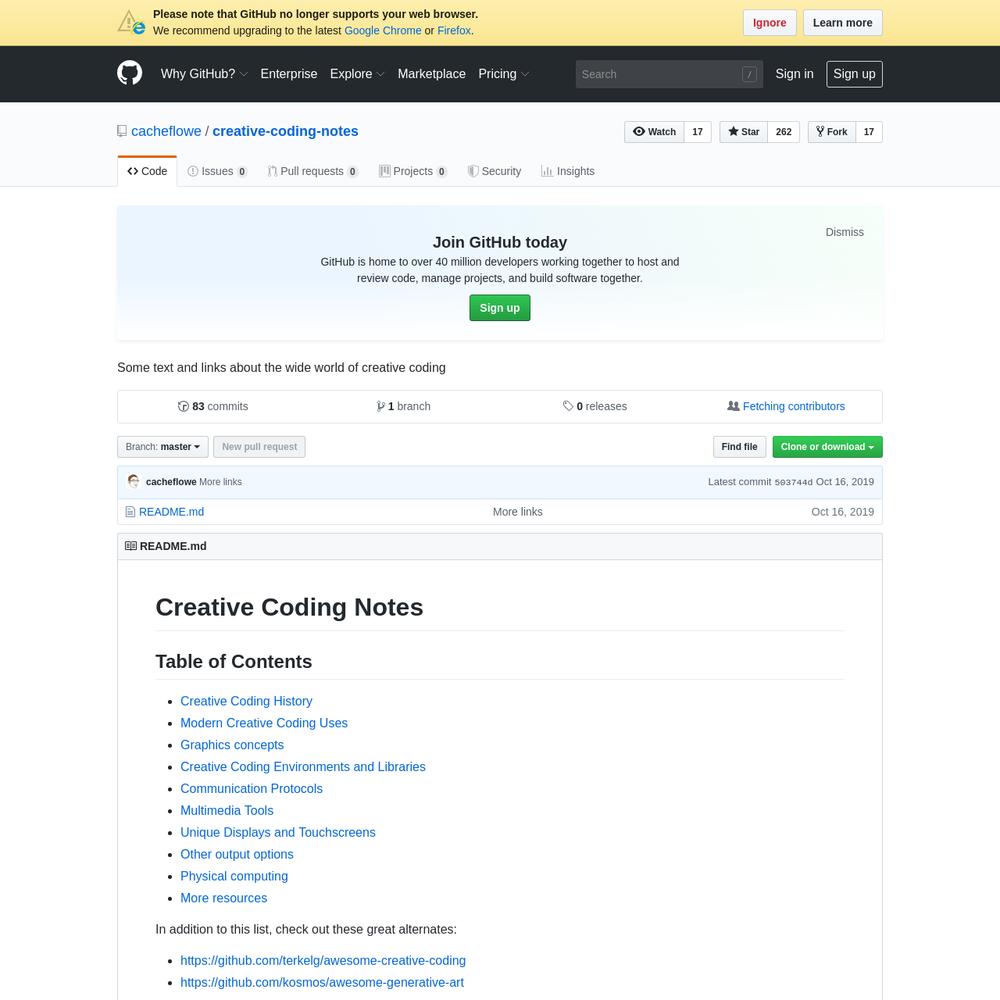Open Enterprise in the top navigation

[289, 74]
